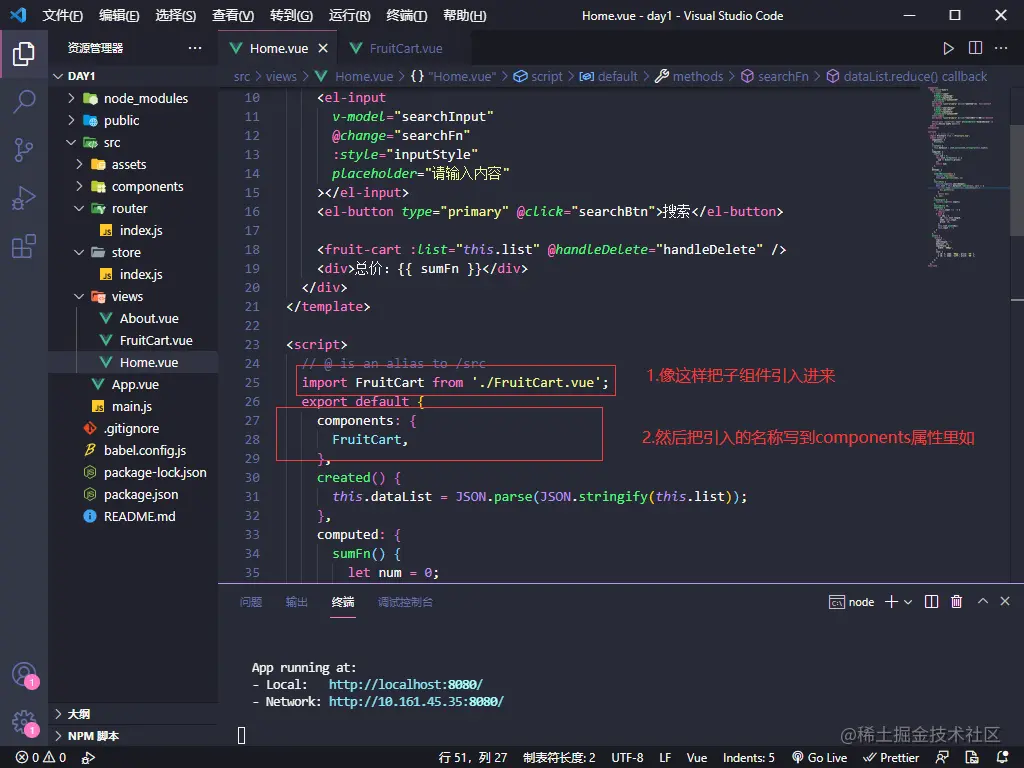Open the Extensions view
The image size is (1024, 768).
tap(24, 246)
